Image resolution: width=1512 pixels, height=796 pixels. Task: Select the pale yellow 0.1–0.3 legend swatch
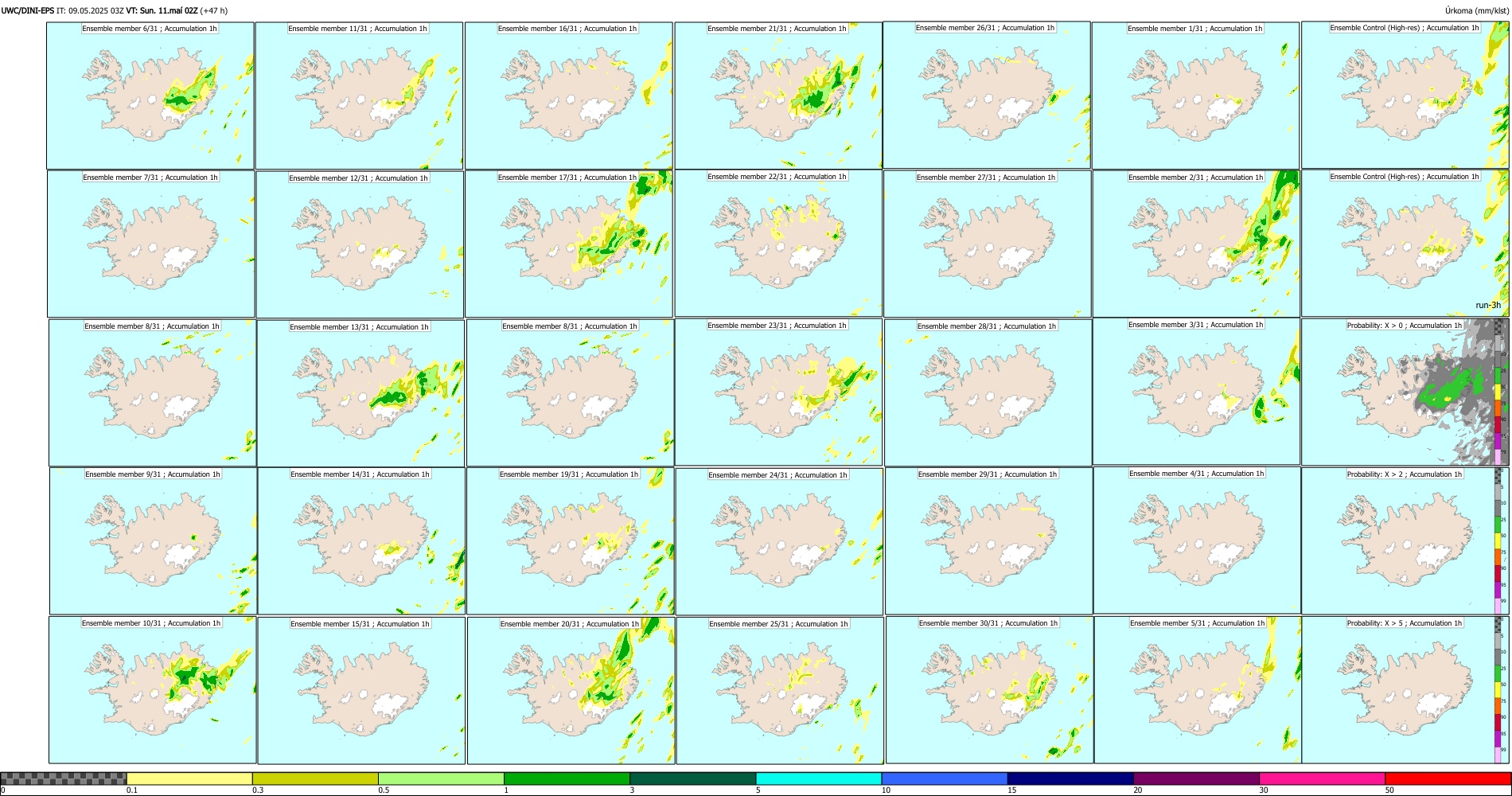coord(189,778)
